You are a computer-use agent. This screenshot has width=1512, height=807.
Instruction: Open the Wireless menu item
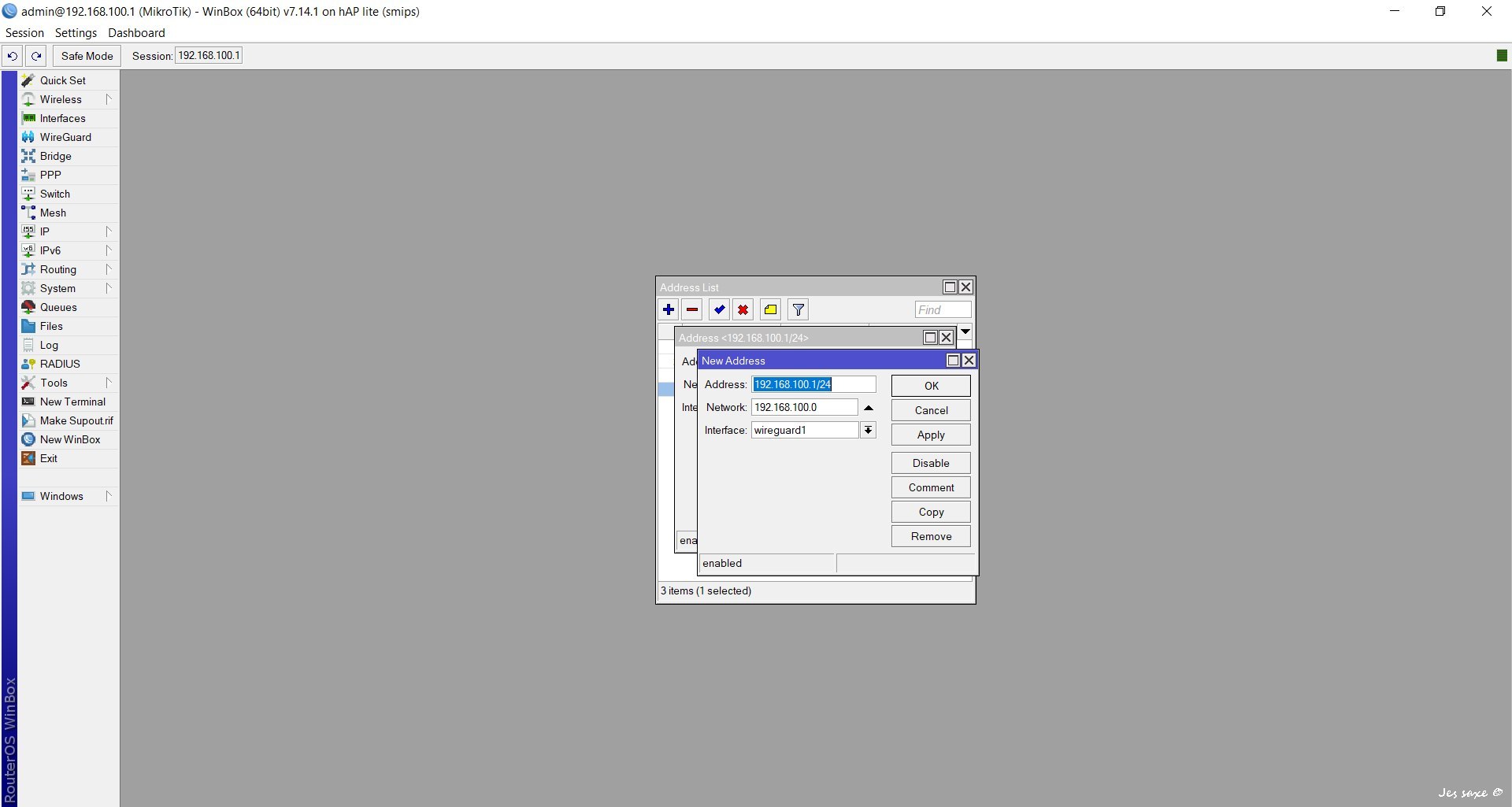(x=61, y=99)
